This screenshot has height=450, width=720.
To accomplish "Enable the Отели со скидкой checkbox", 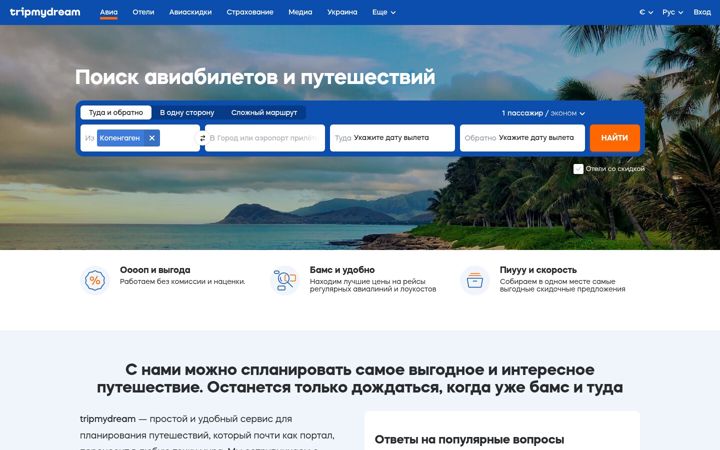I will 578,169.
